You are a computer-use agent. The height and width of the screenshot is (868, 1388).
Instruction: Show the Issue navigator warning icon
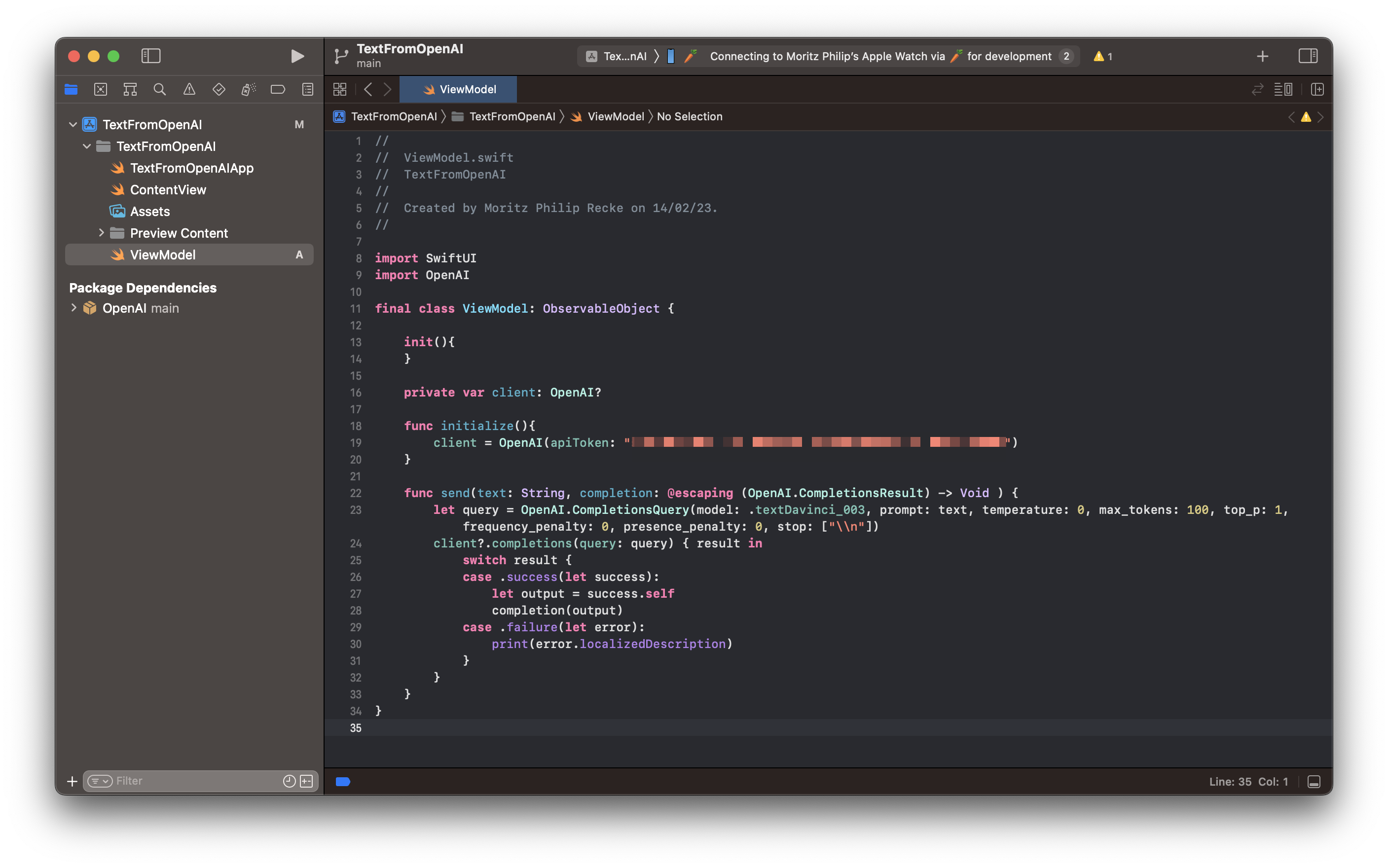[189, 89]
